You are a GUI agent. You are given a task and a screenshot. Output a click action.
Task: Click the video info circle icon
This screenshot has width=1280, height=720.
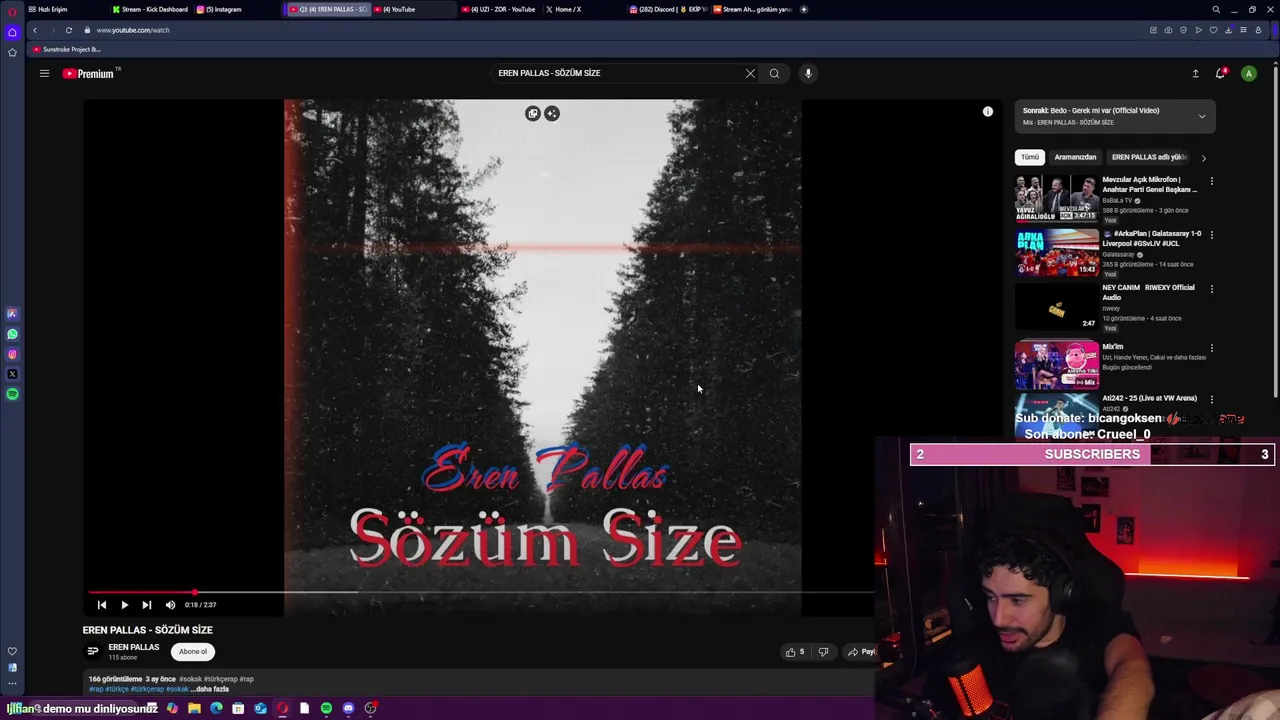coord(988,112)
